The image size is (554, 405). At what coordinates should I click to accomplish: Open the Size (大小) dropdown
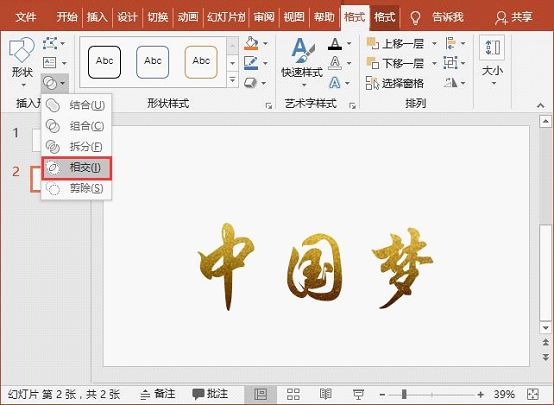coord(492,61)
